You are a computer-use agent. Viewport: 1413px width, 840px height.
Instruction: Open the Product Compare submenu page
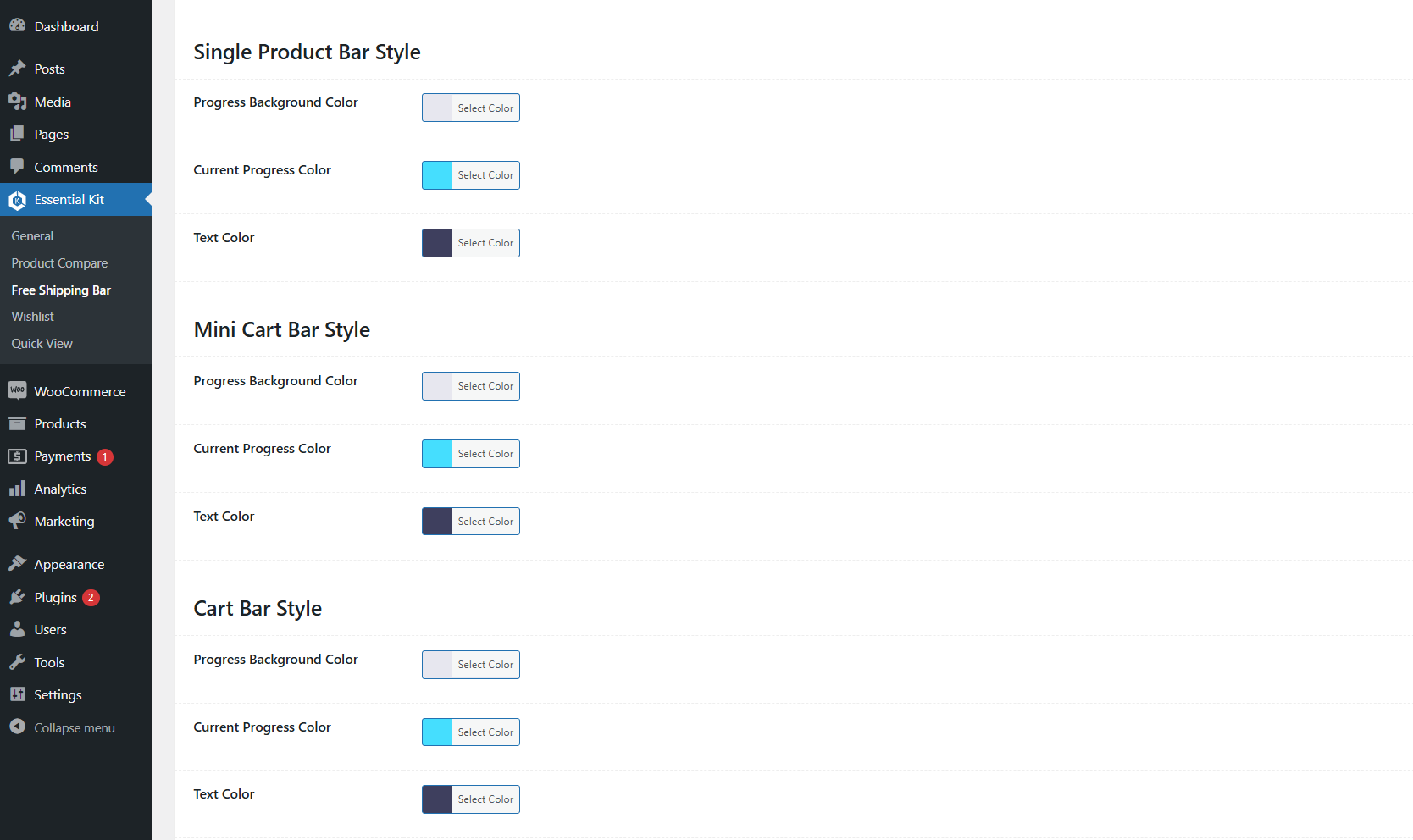[59, 263]
